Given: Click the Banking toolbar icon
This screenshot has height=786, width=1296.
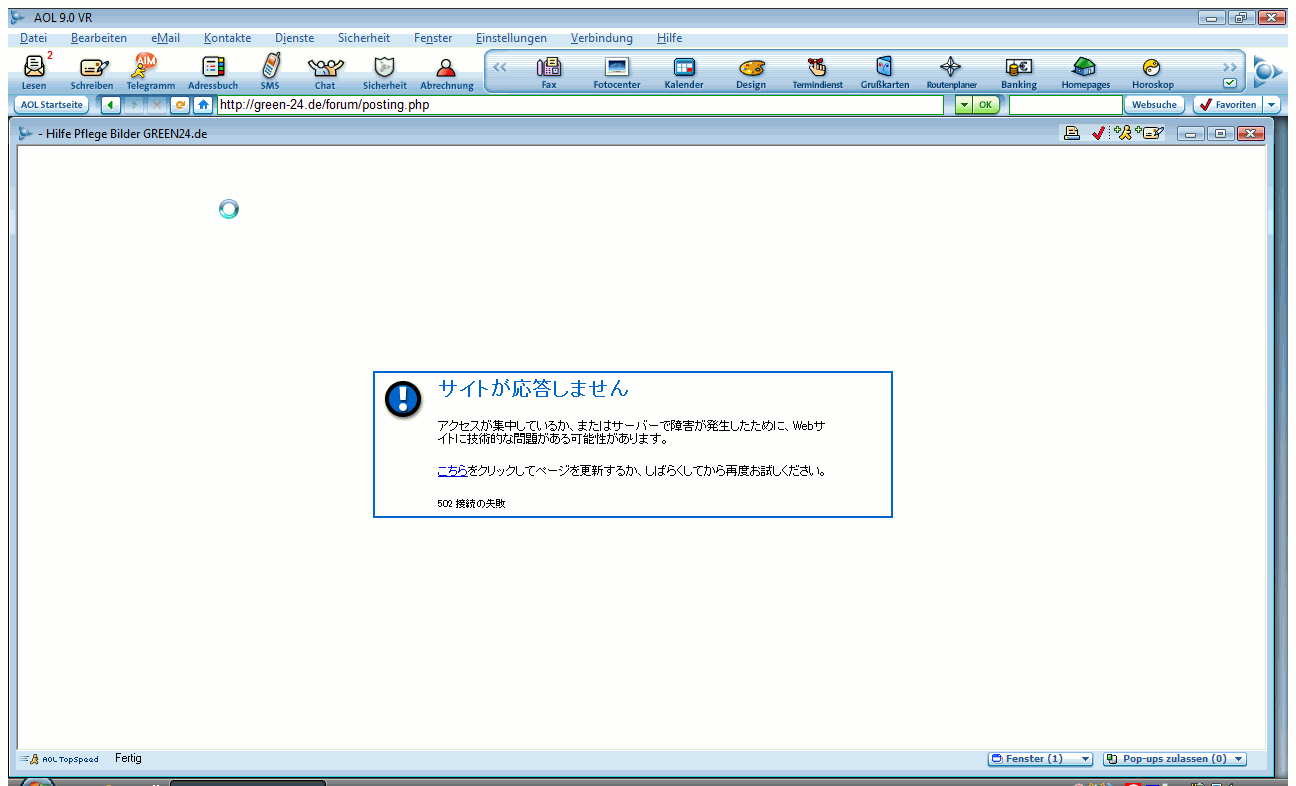Looking at the screenshot, I should [1018, 69].
